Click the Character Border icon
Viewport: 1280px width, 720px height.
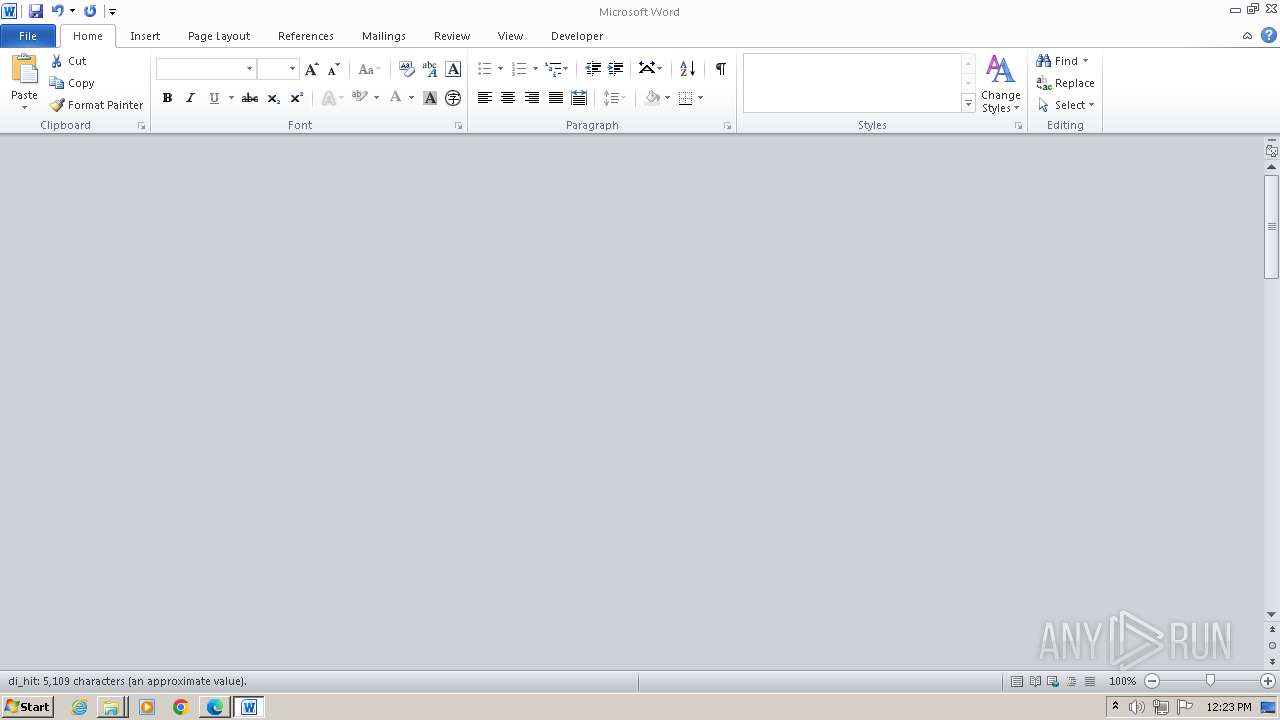tap(453, 69)
